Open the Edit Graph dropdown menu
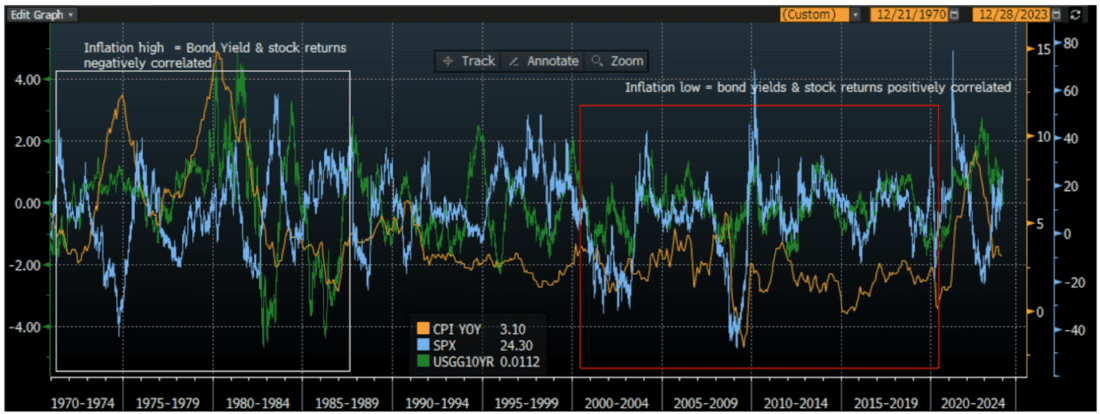The width and height of the screenshot is (1100, 414). pos(42,15)
